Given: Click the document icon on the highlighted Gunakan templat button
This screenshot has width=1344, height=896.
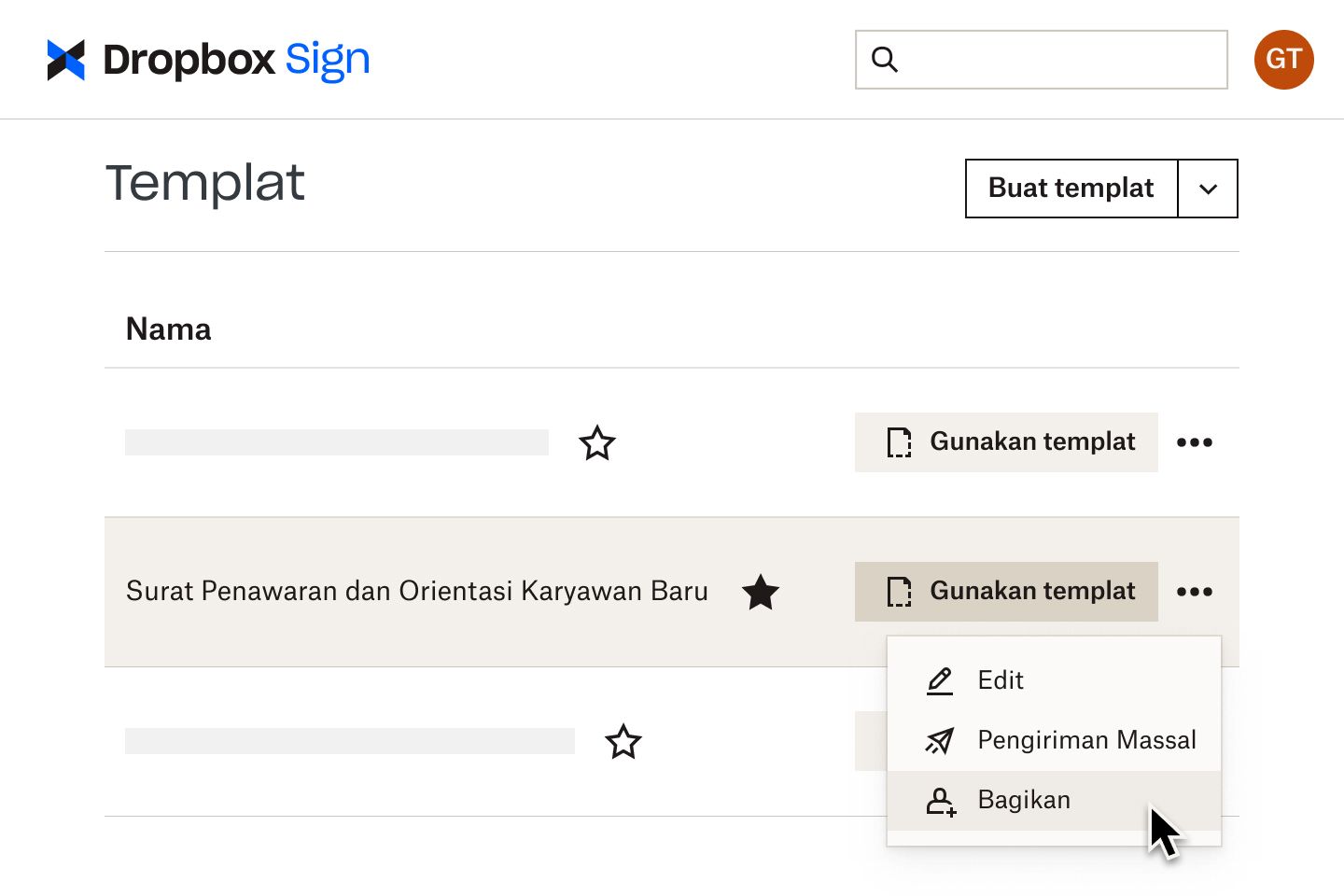Looking at the screenshot, I should pyautogui.click(x=898, y=591).
